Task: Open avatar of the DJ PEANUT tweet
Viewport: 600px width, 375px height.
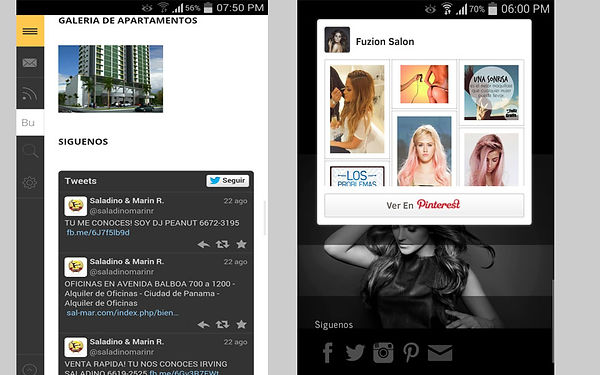Action: click(75, 206)
